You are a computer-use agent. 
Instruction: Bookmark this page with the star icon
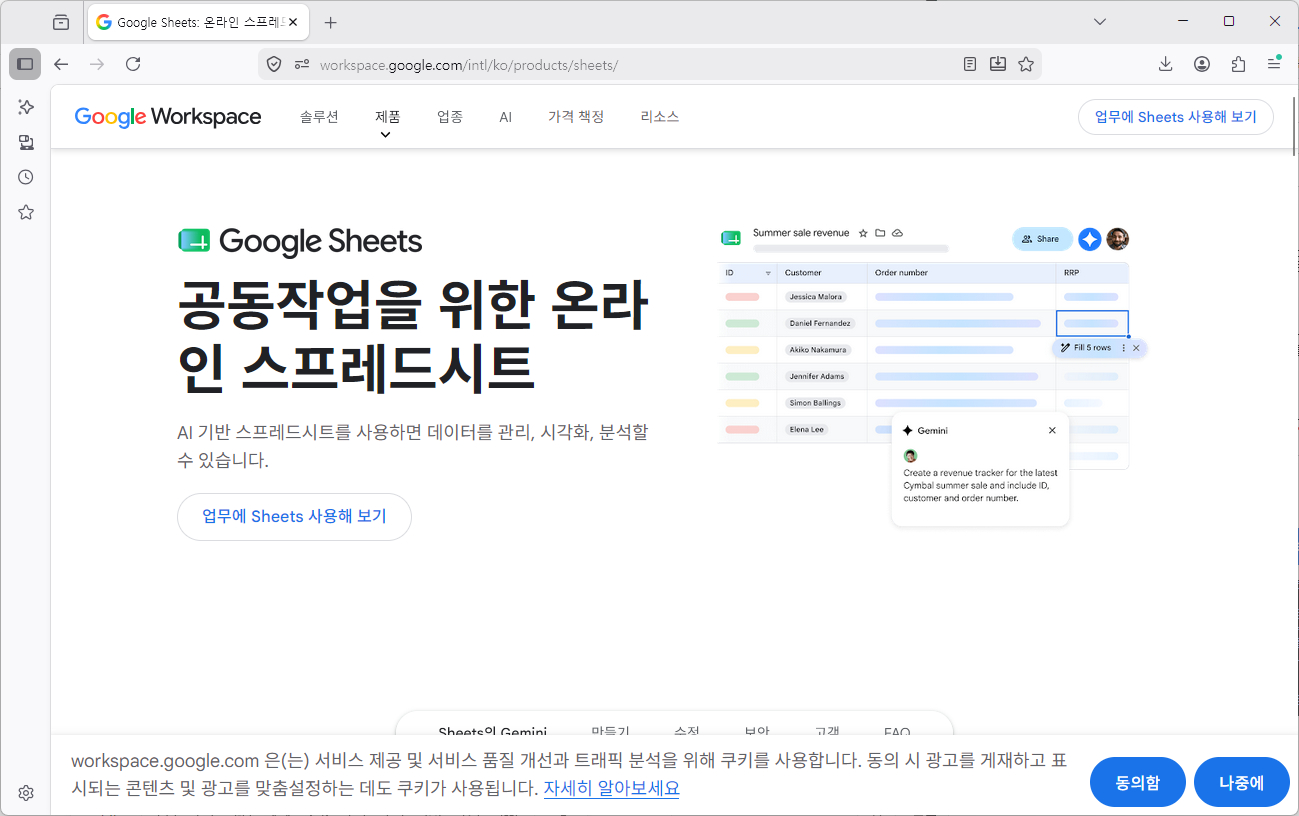(1026, 64)
